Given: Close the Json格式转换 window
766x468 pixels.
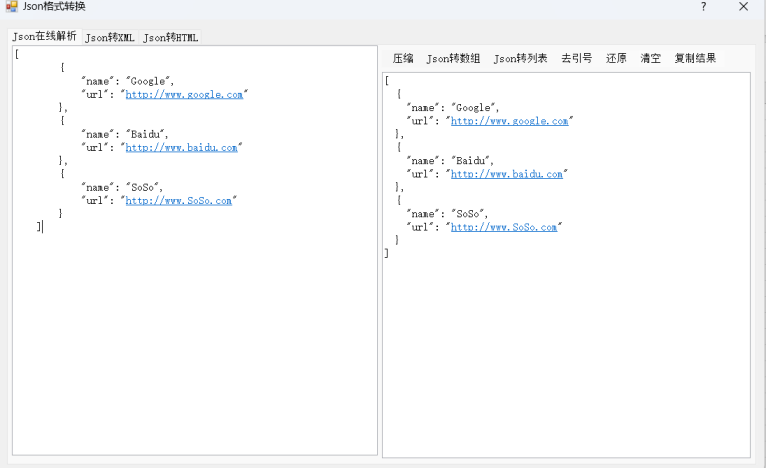Looking at the screenshot, I should coord(744,6).
